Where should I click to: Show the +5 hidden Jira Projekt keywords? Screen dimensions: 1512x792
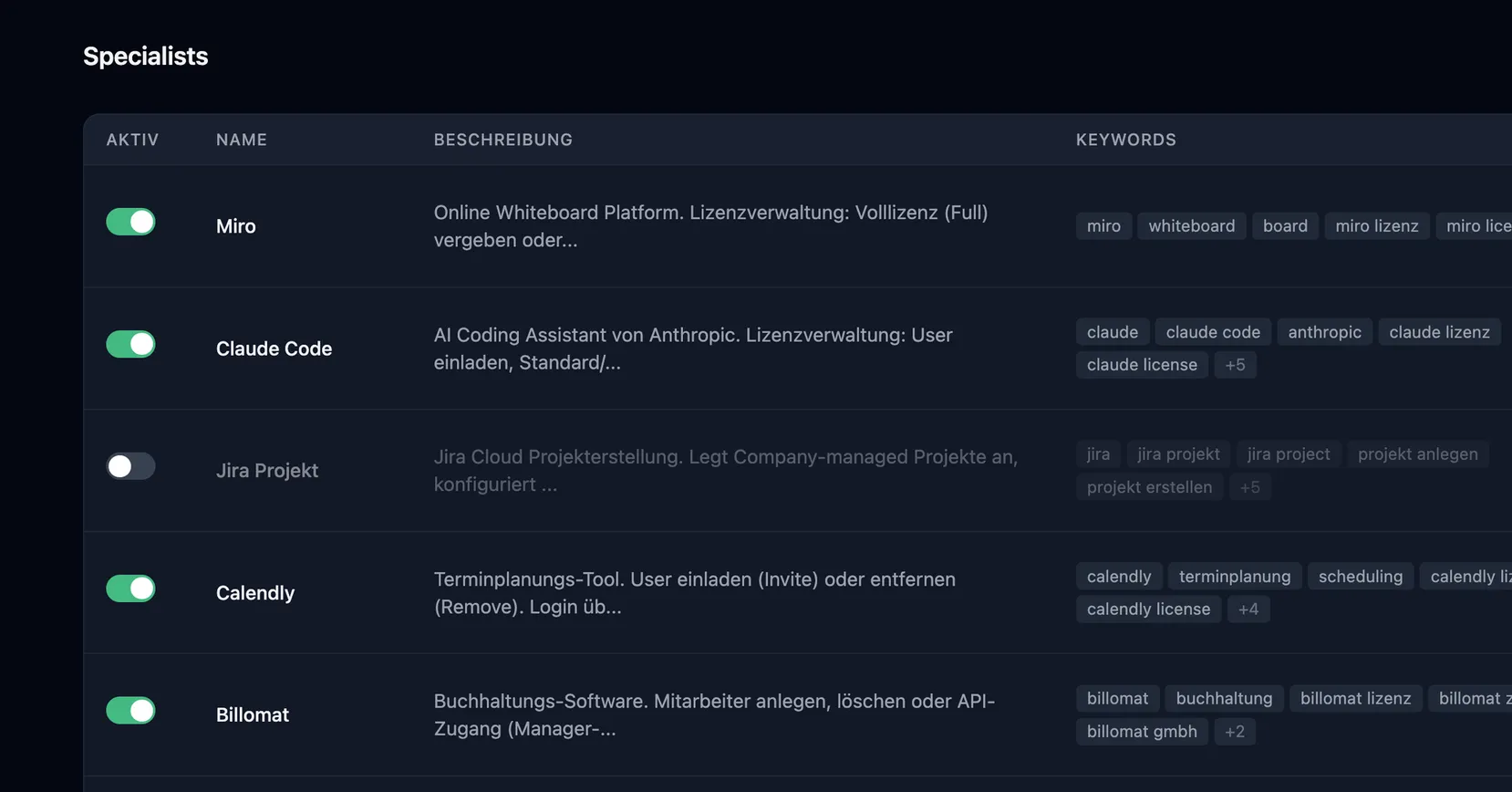1250,486
